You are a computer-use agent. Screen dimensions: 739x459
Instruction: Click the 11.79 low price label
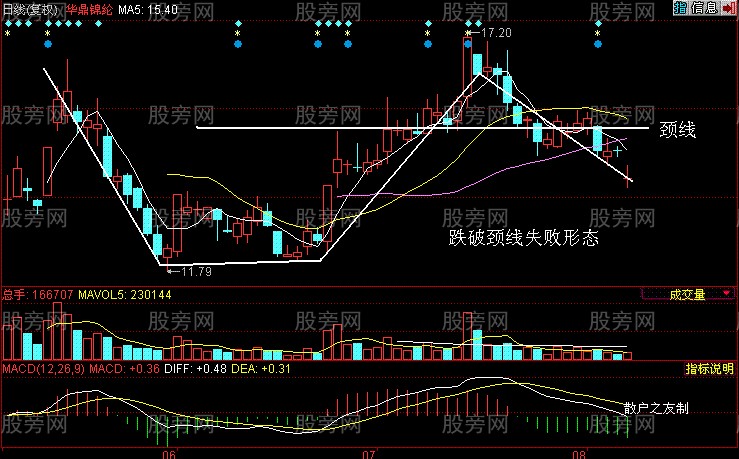click(x=197, y=271)
